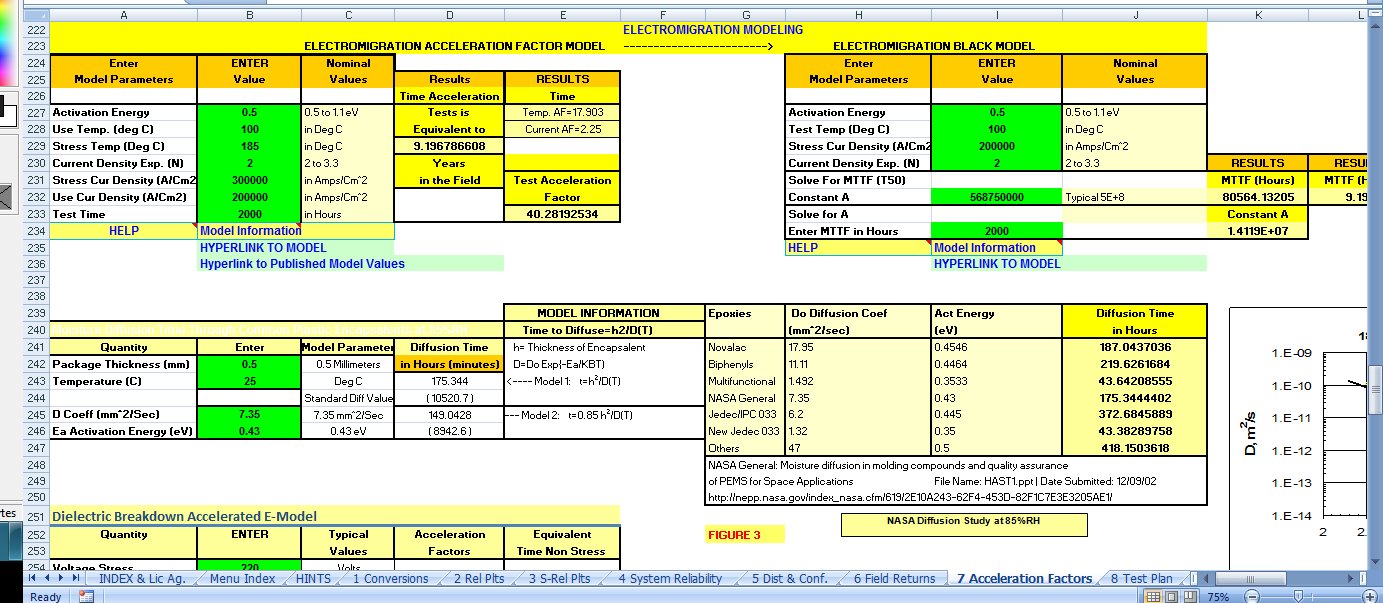The image size is (1383, 603).
Task: Select Enter MTTF in Hours 2000 cell
Action: [996, 231]
